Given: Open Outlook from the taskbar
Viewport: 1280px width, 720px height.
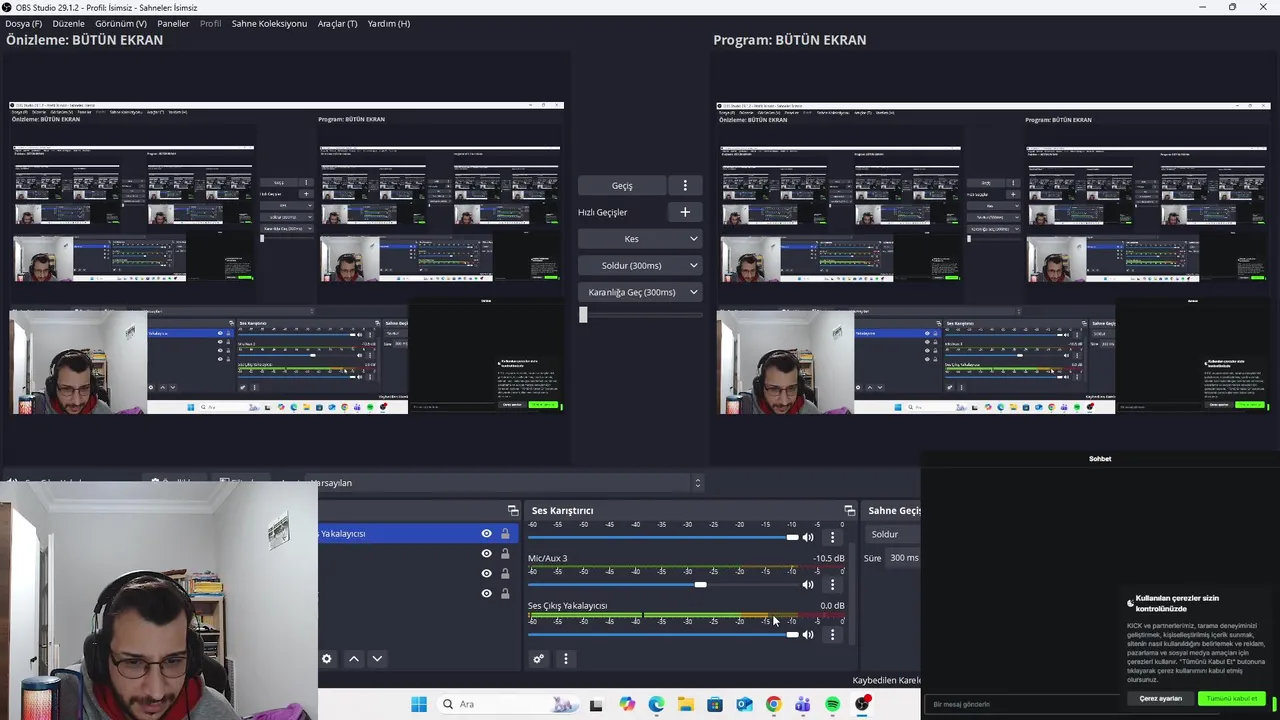Looking at the screenshot, I should (x=744, y=704).
